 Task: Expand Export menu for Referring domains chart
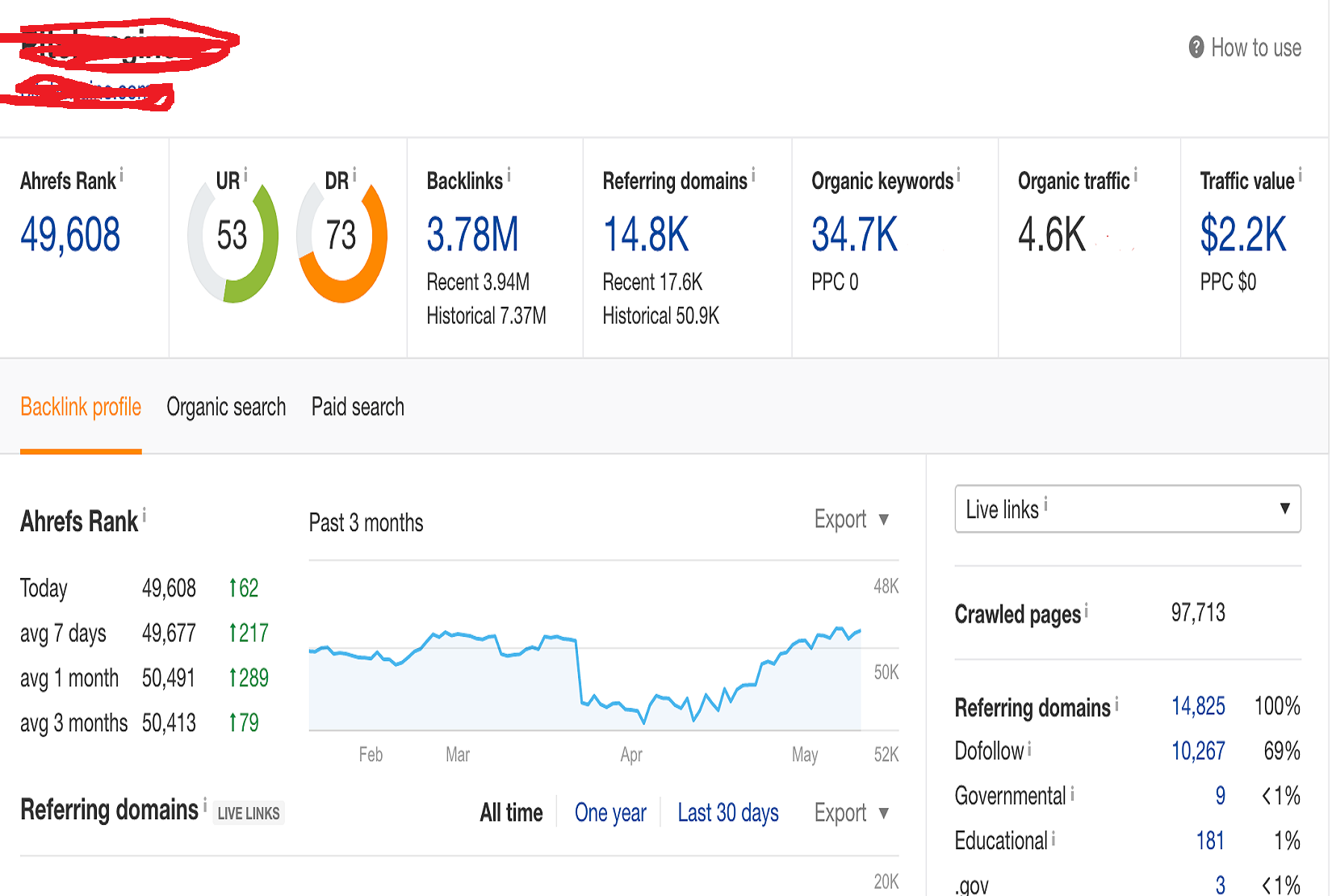point(851,813)
